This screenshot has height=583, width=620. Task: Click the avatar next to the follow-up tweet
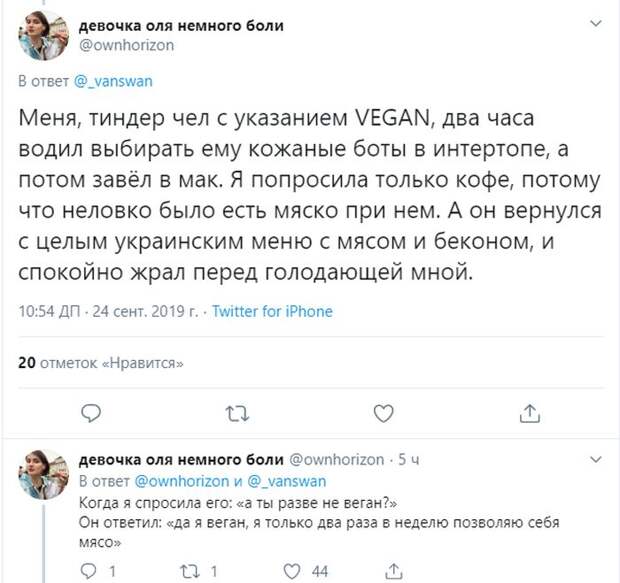pyautogui.click(x=42, y=476)
